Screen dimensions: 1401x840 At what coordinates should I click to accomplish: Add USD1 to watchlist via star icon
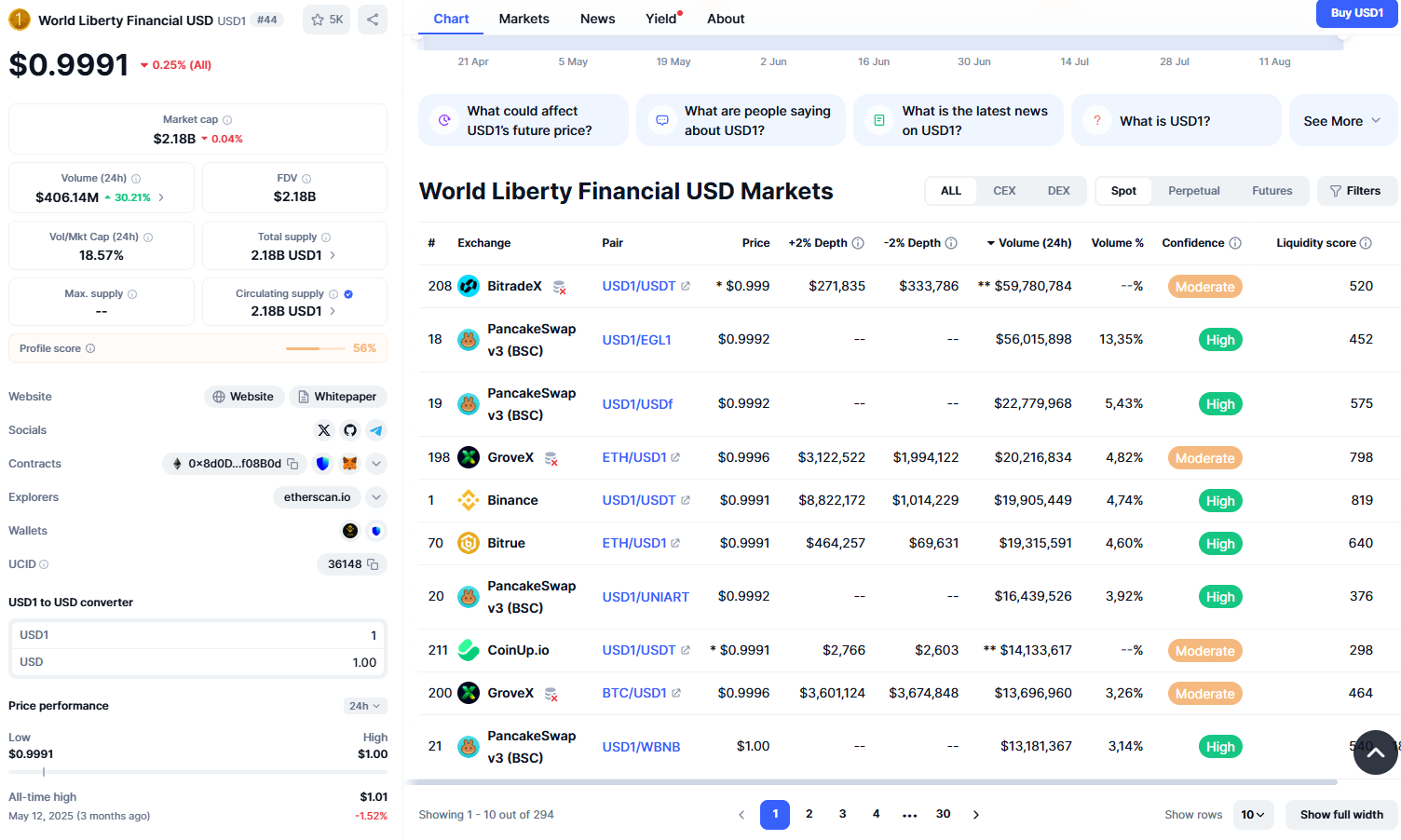tap(326, 20)
